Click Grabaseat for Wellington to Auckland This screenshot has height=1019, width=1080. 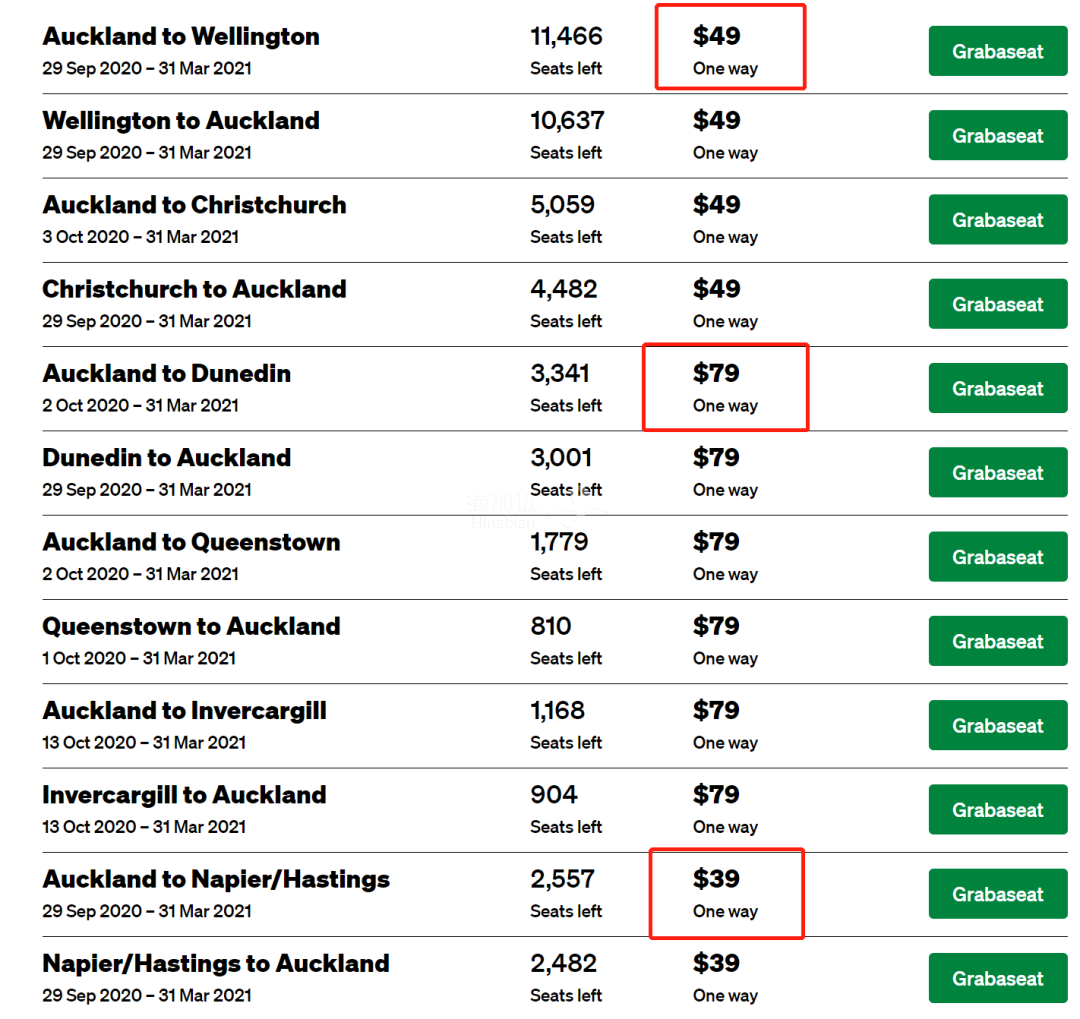(x=997, y=135)
